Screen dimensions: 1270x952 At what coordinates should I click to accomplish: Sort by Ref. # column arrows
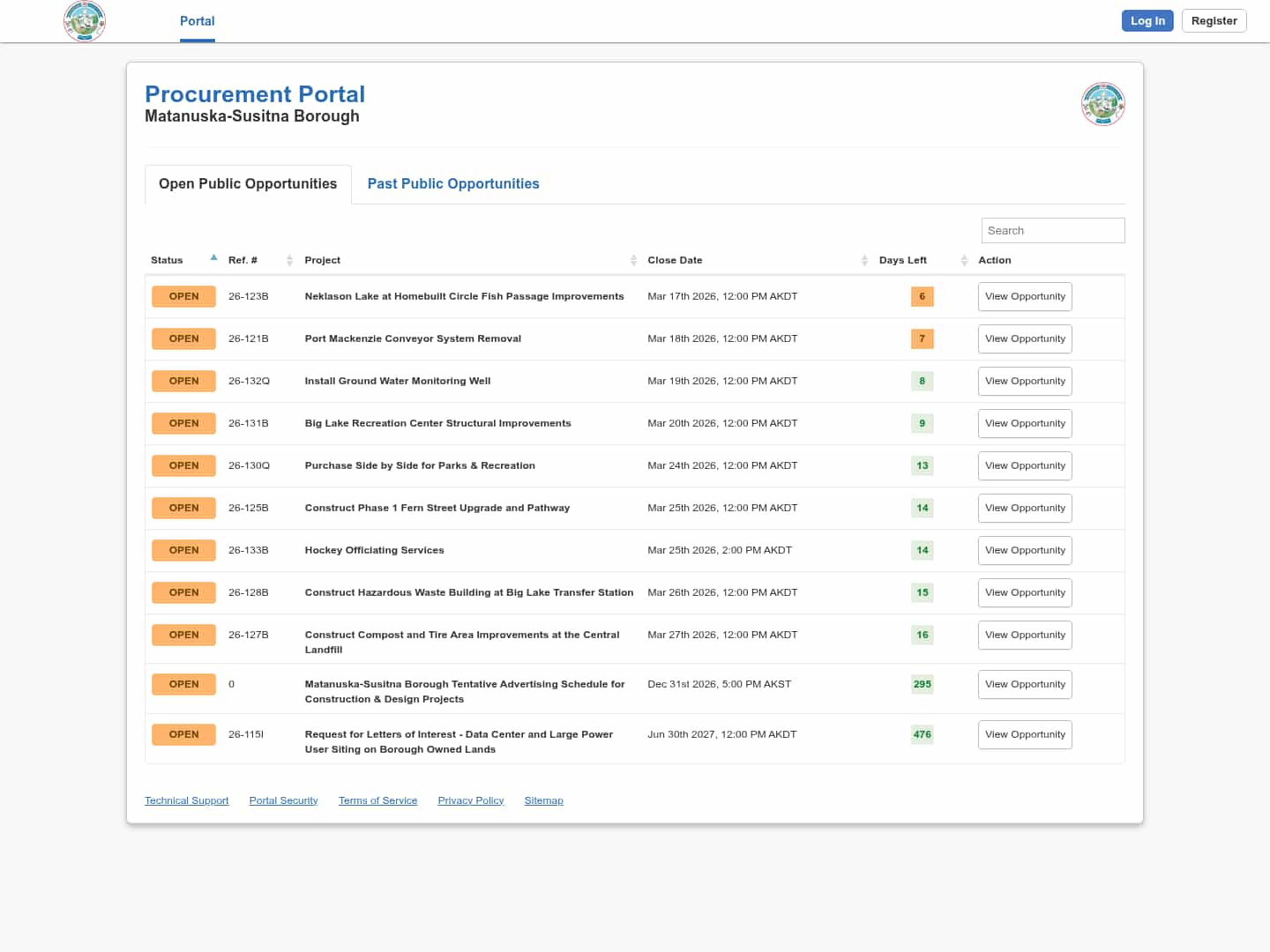(289, 260)
